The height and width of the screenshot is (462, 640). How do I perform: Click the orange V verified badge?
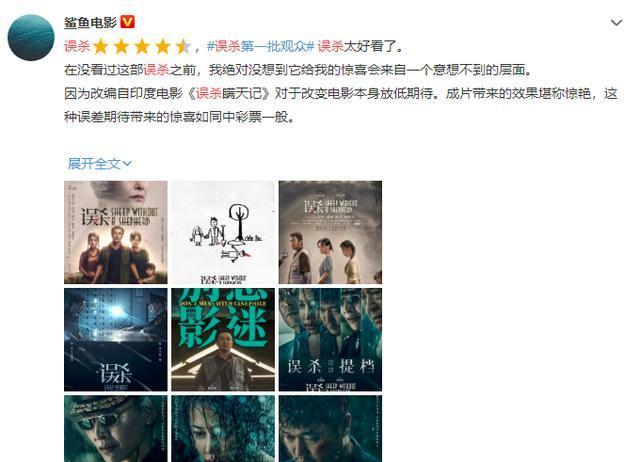click(x=127, y=22)
